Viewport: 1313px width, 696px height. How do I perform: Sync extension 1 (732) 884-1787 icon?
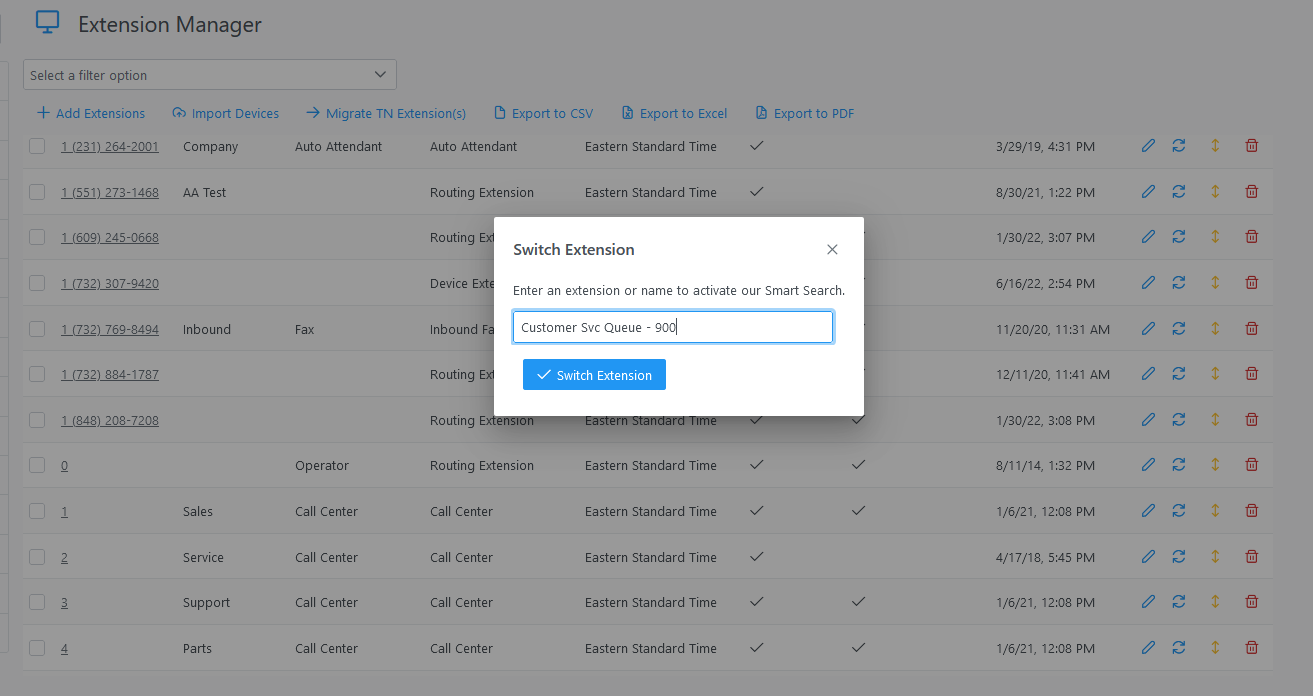coord(1179,374)
